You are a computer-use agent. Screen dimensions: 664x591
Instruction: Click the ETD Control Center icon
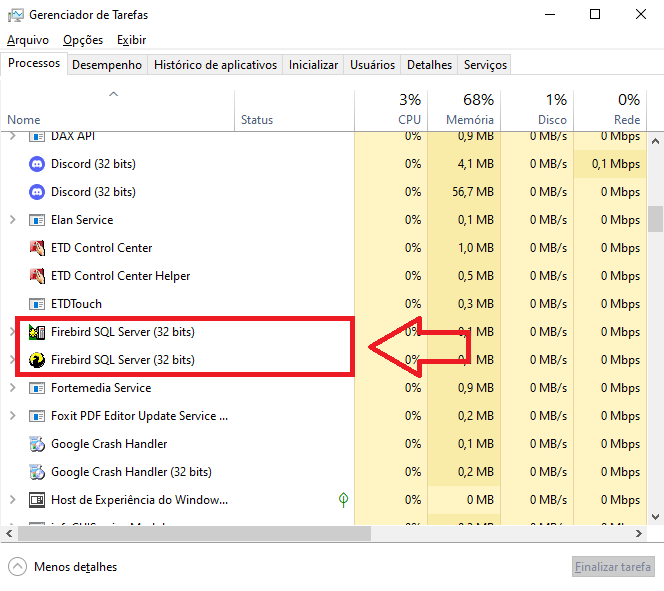37,248
